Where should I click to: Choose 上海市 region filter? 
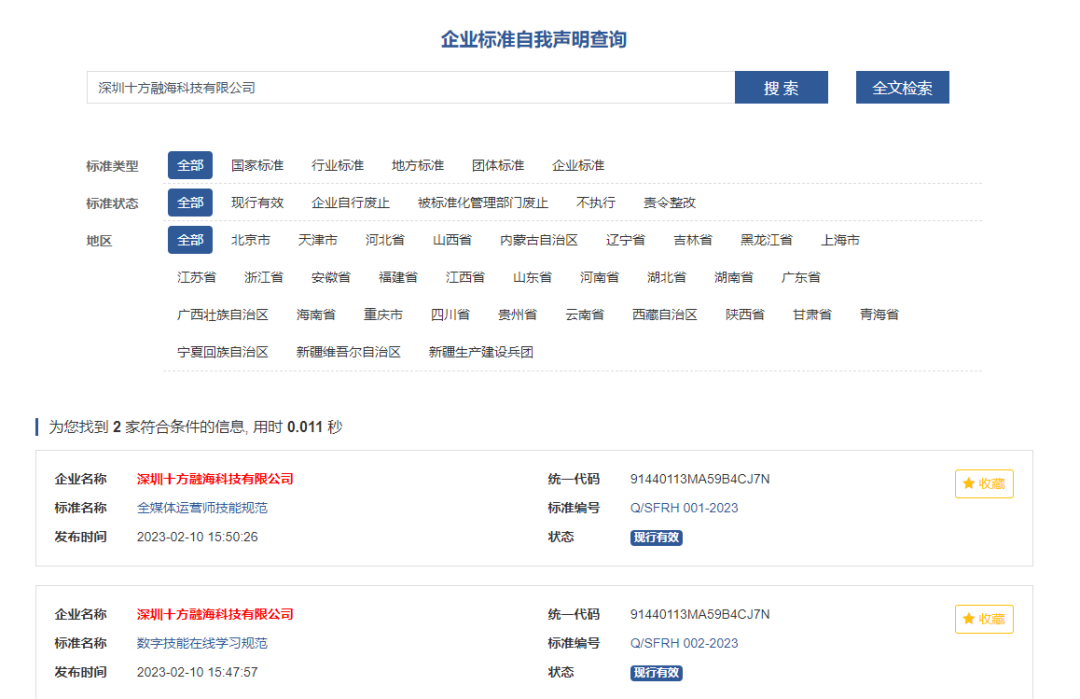840,240
